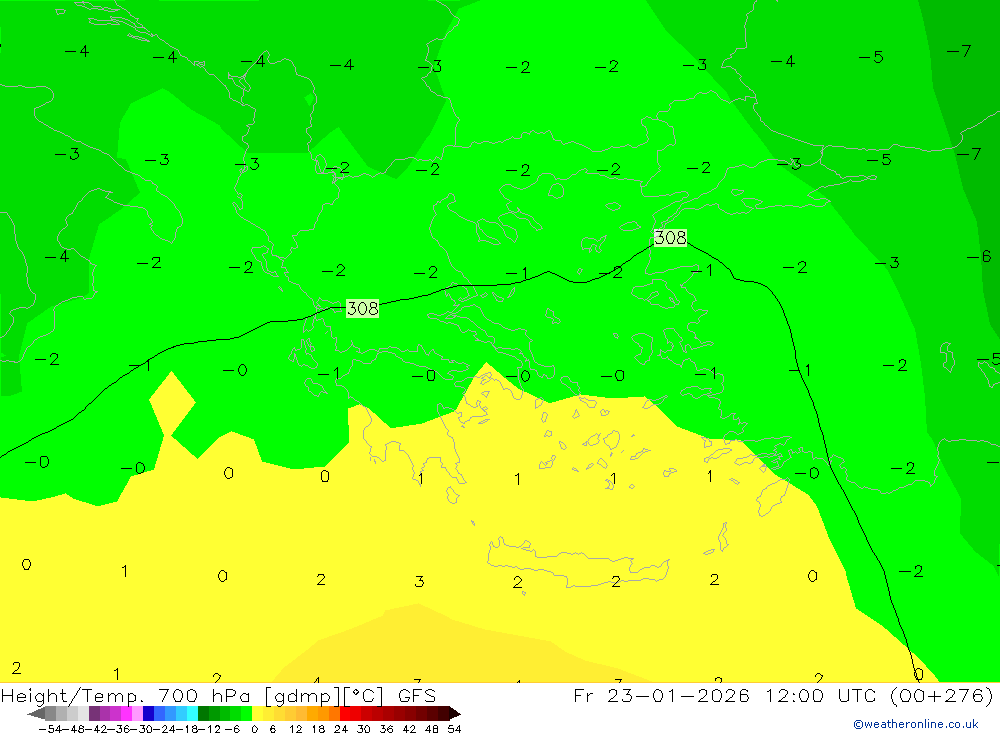Click the '[°C]' unit text in title

point(363,696)
